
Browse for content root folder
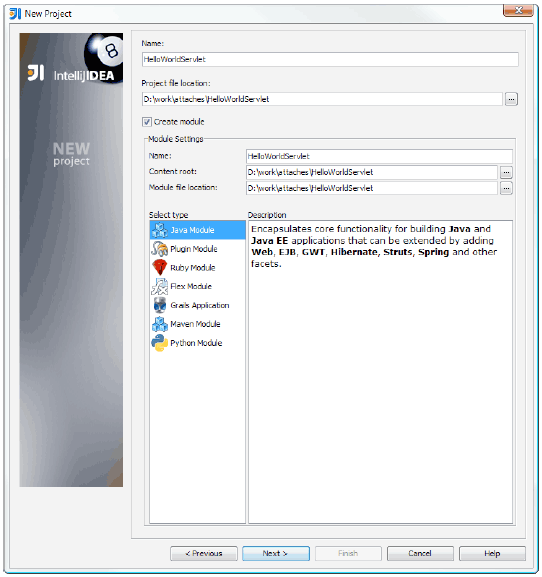coord(506,172)
